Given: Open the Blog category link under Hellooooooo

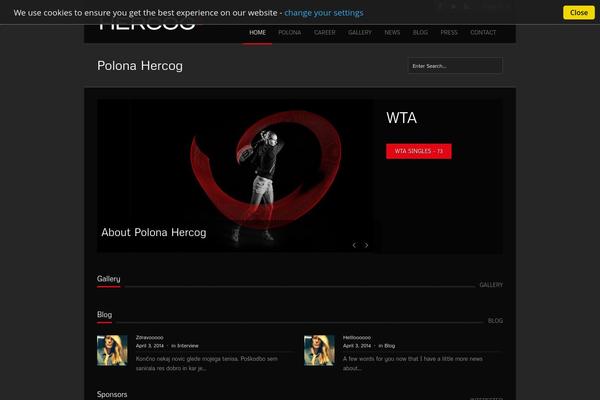Looking at the screenshot, I should pos(390,346).
